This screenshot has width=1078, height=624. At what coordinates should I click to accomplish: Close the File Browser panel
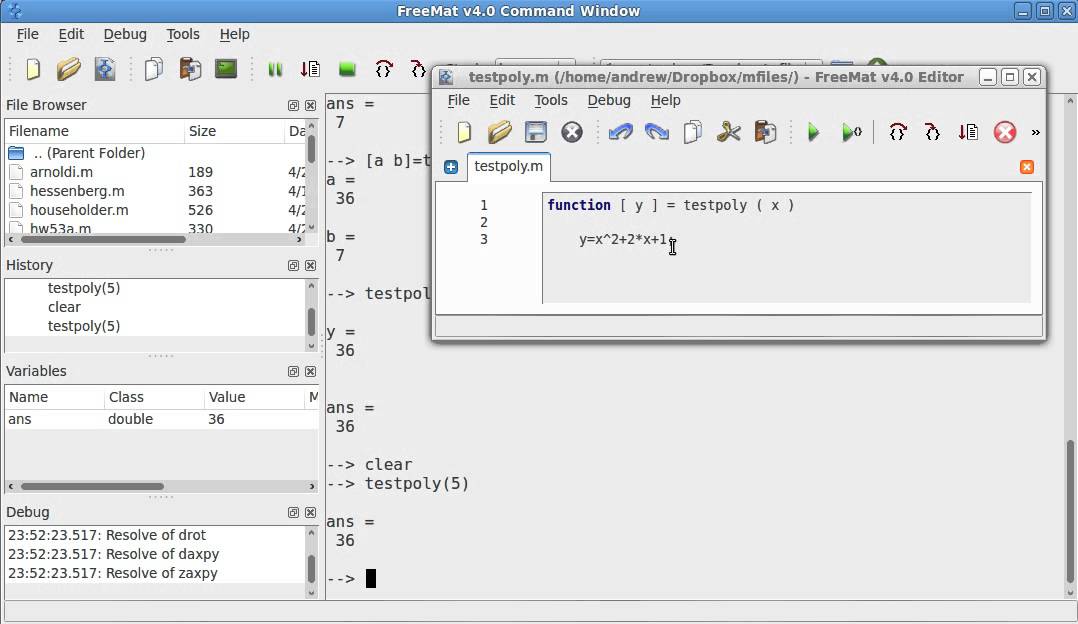point(310,105)
